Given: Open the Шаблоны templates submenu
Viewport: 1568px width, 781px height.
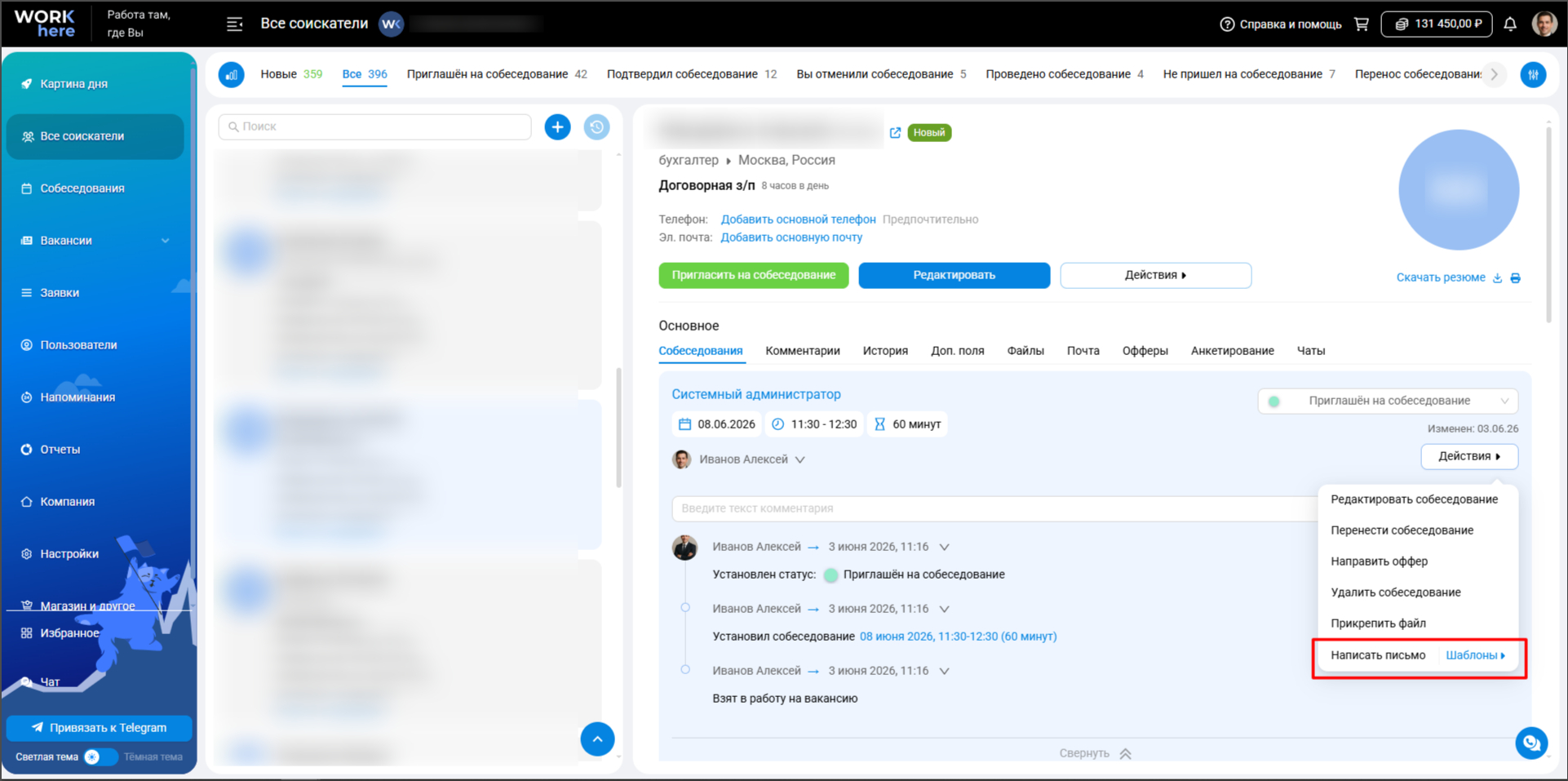Looking at the screenshot, I should 1475,655.
